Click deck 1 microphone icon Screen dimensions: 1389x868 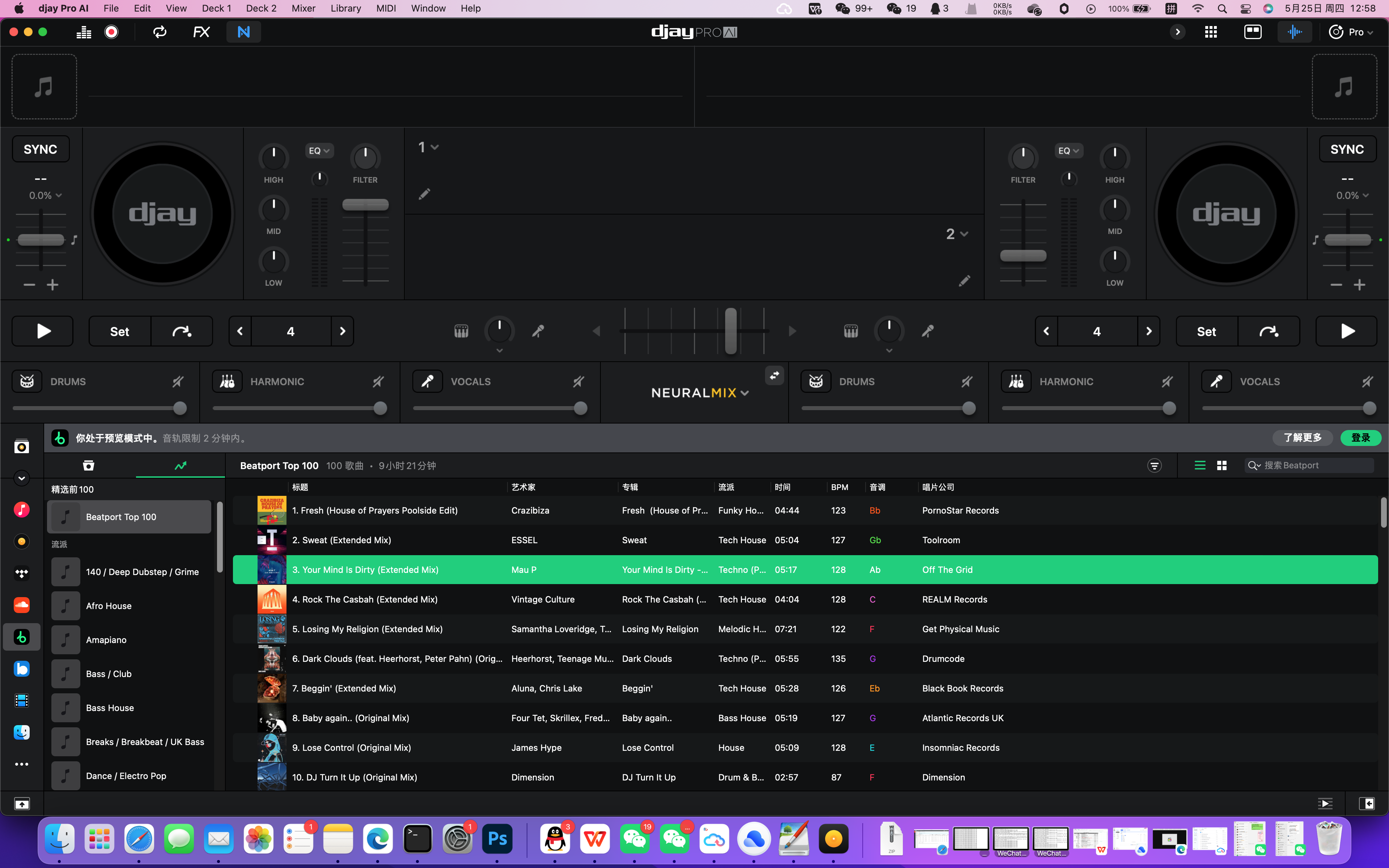tap(538, 331)
